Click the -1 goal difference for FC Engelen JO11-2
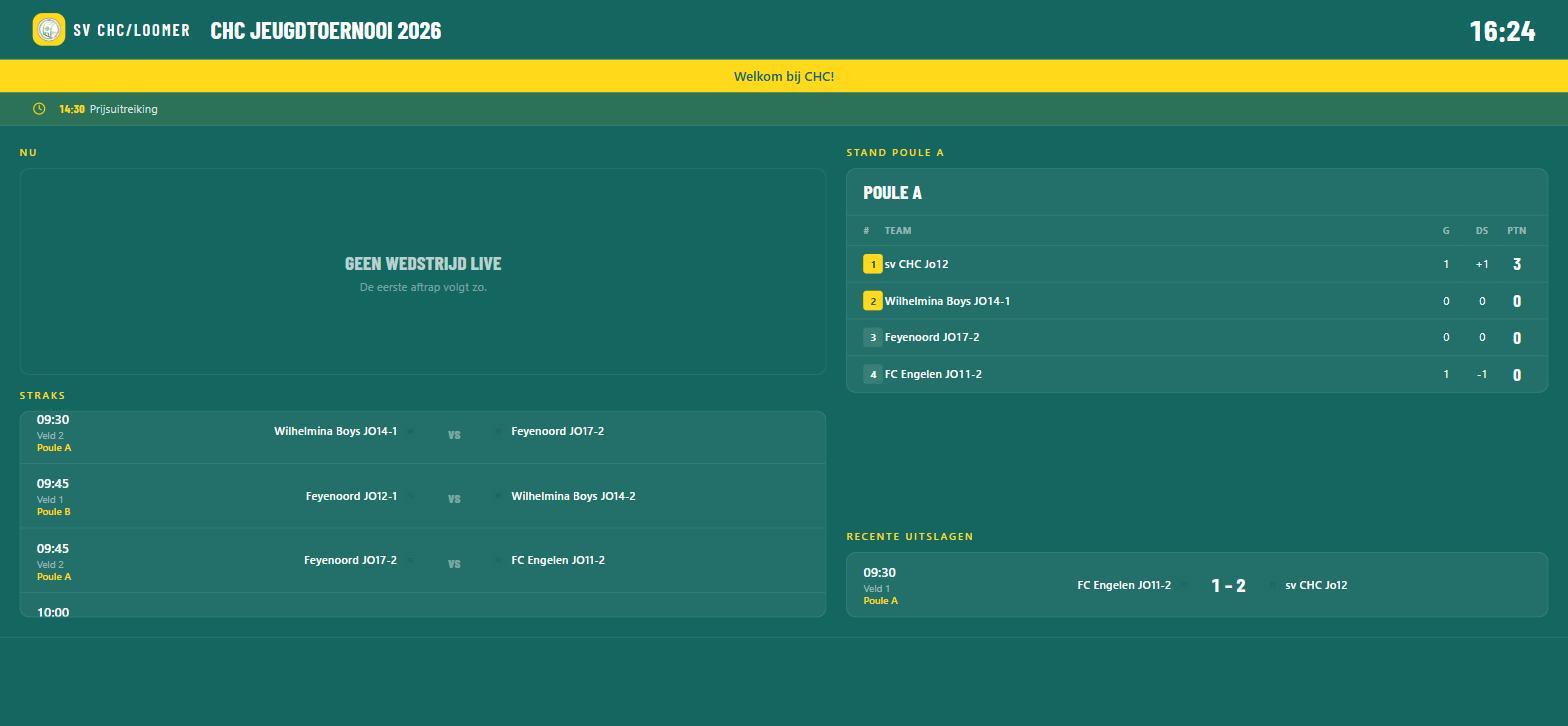Image resolution: width=1568 pixels, height=726 pixels. click(1482, 374)
